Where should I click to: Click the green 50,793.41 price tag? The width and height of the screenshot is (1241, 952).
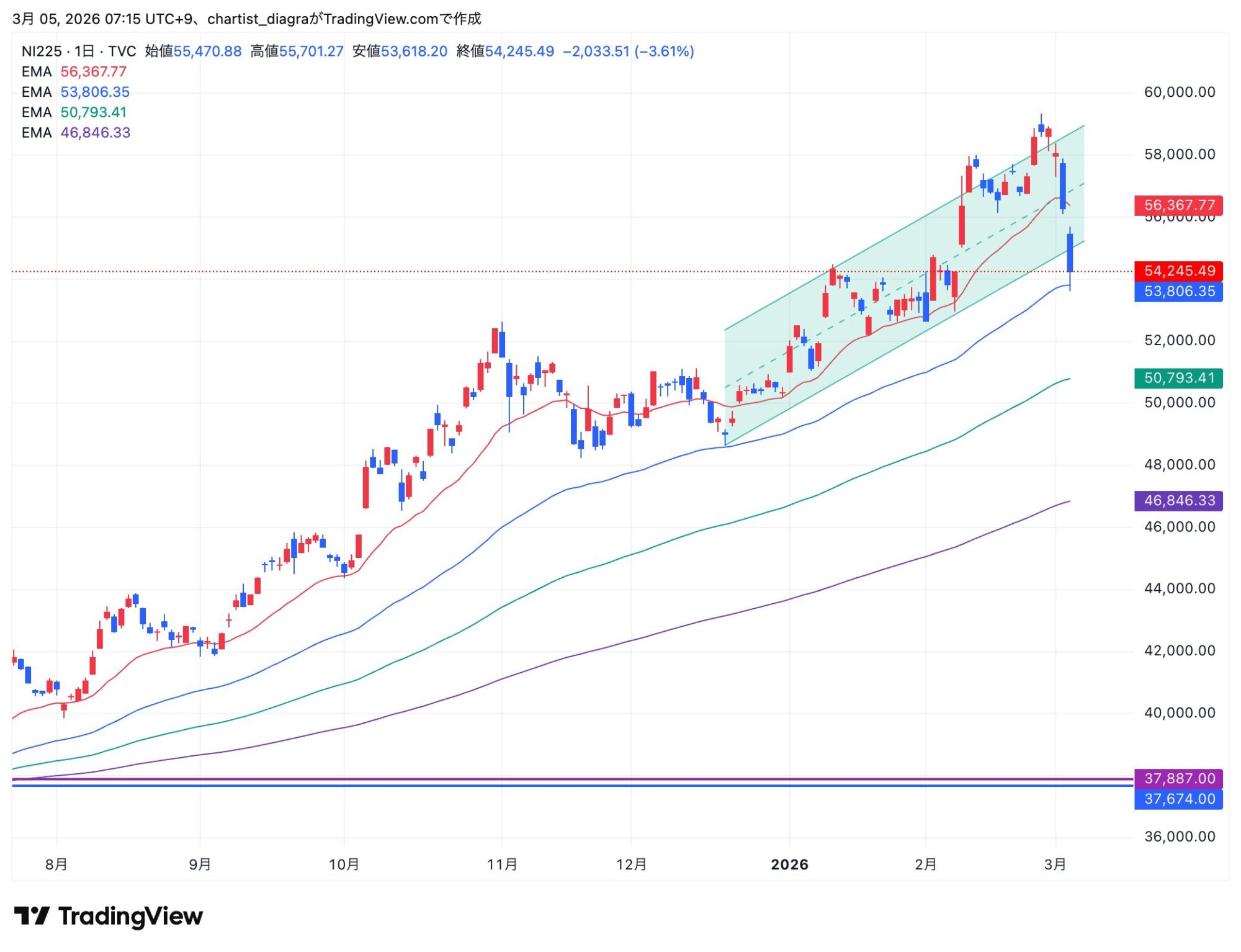1178,379
